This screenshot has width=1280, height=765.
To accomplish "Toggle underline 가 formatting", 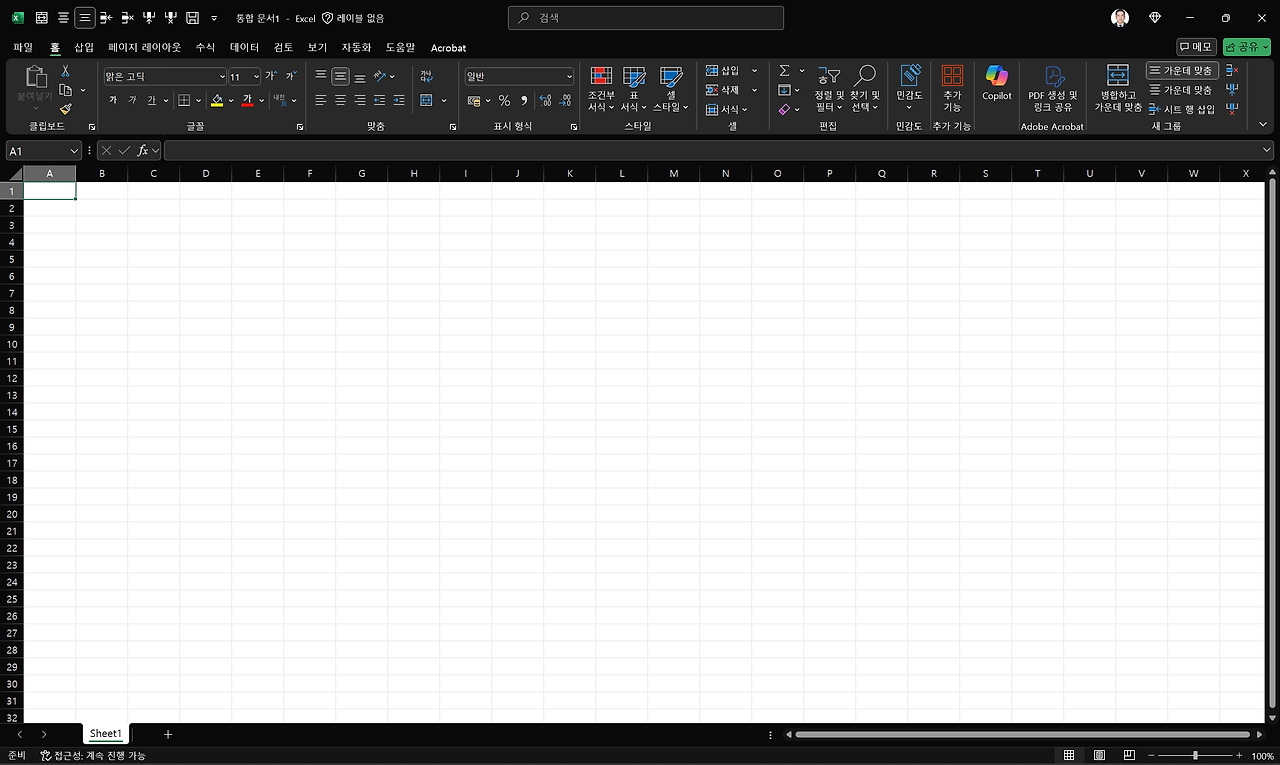I will click(152, 100).
